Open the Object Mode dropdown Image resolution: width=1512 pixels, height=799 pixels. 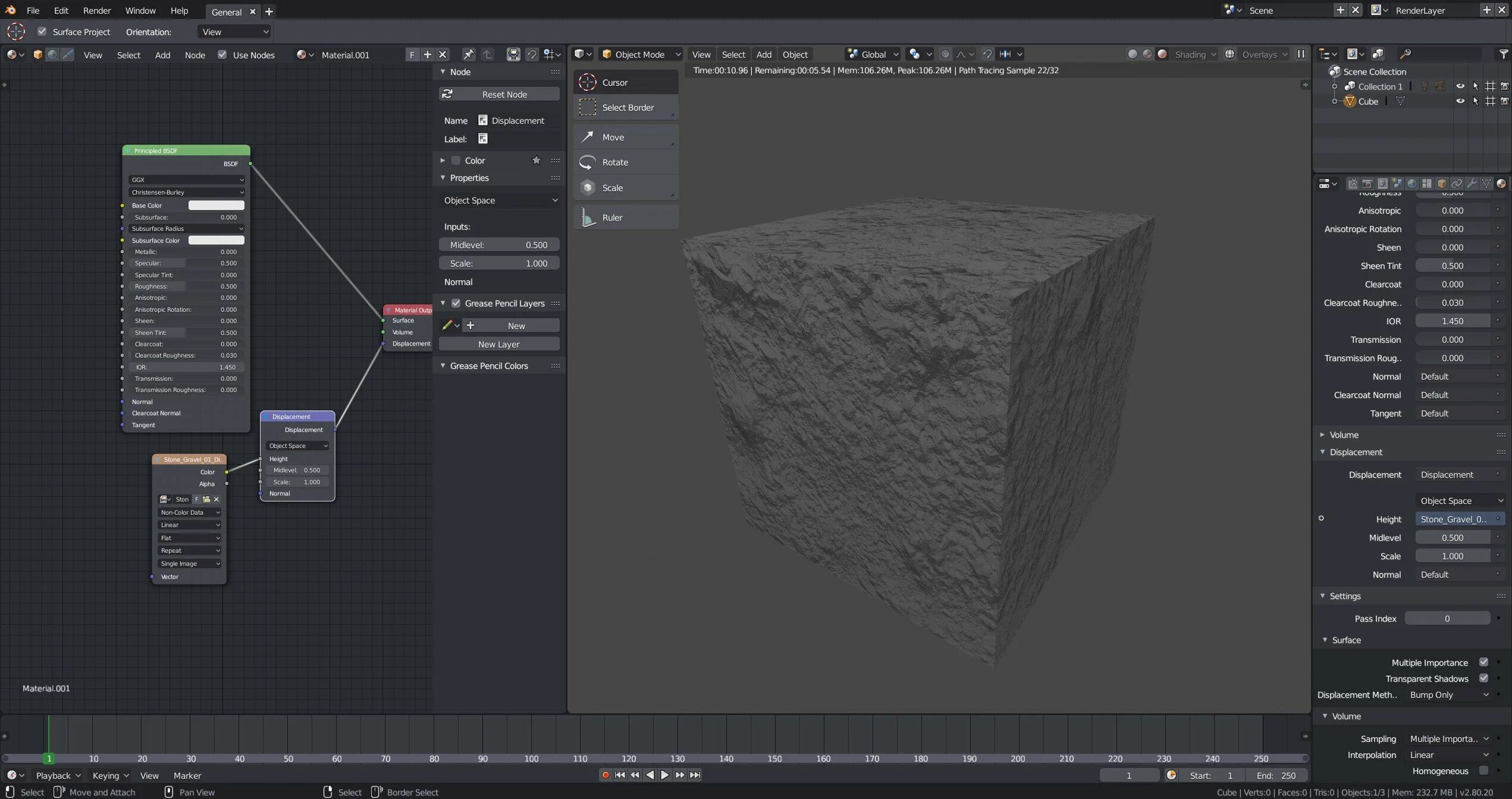(x=641, y=54)
